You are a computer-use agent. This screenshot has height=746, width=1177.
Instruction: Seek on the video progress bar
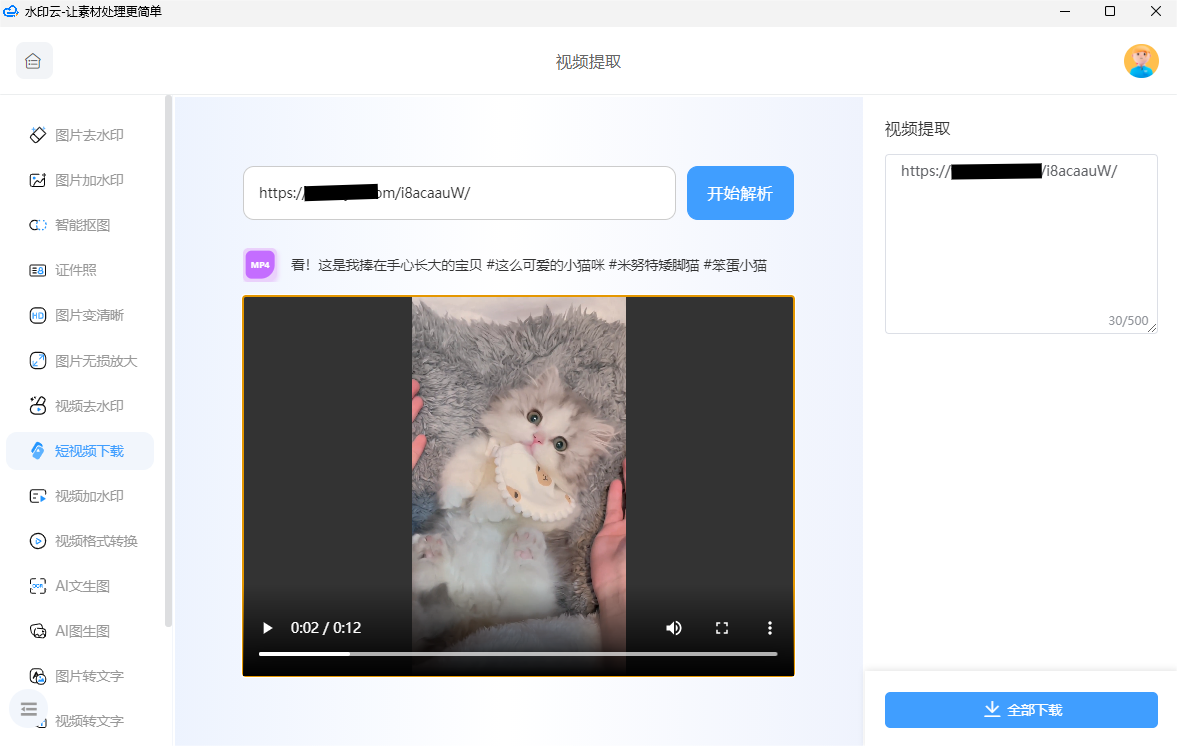click(x=518, y=654)
